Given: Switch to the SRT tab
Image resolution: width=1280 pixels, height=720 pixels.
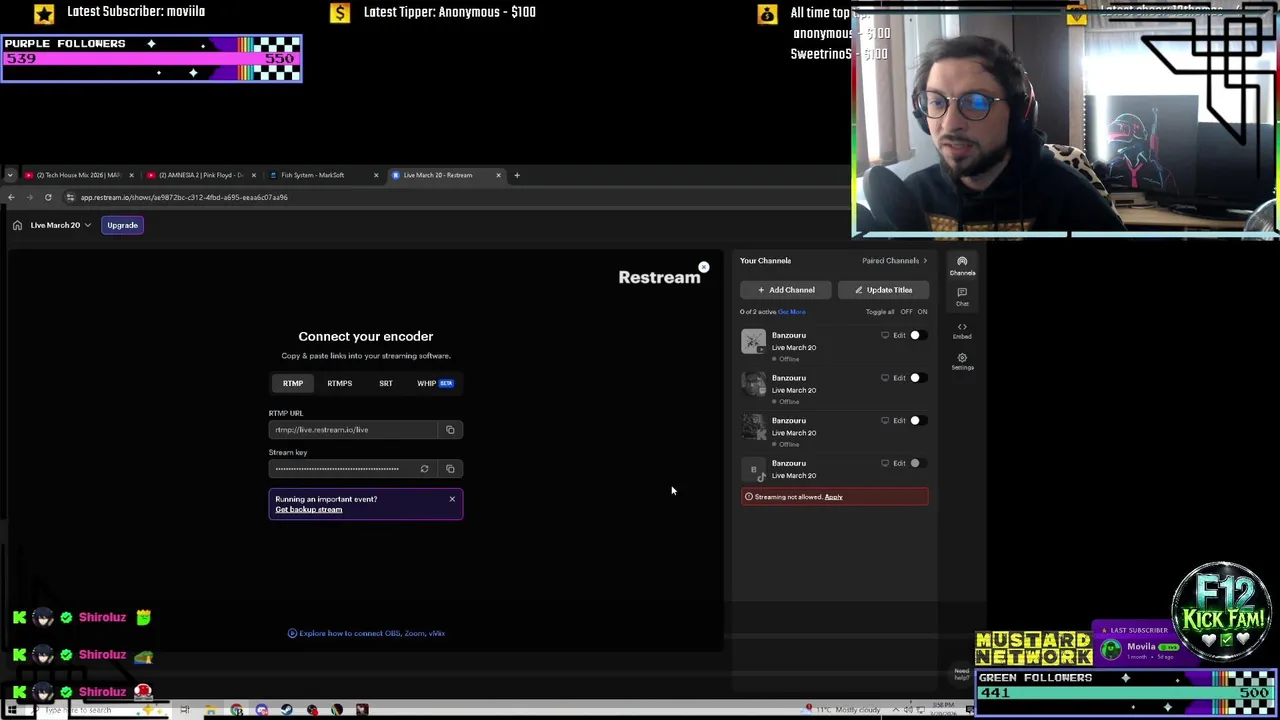Looking at the screenshot, I should (385, 383).
